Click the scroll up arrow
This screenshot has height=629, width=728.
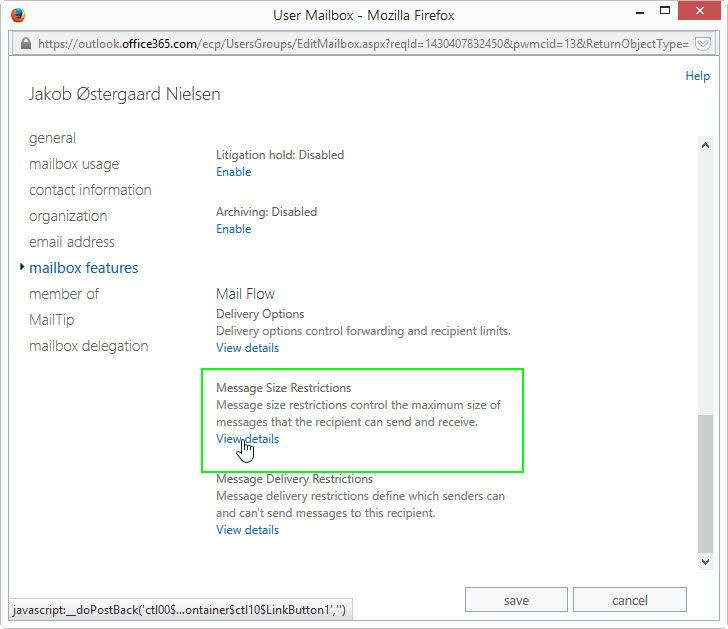tap(705, 145)
